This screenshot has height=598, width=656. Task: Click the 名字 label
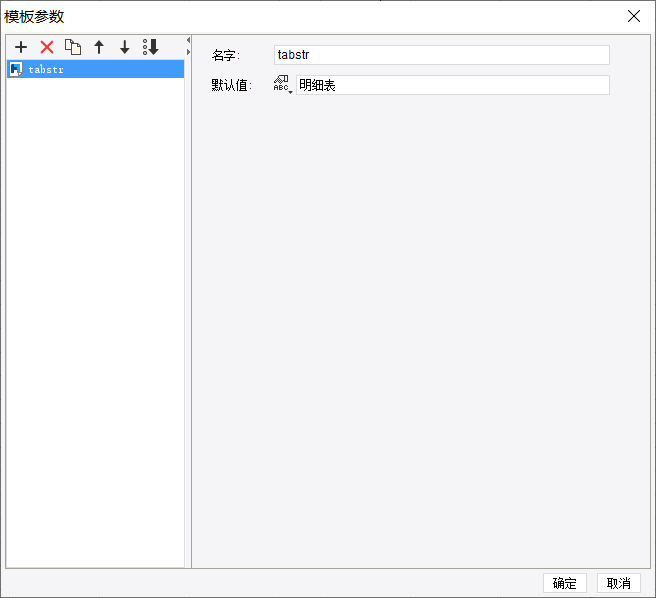click(x=226, y=55)
